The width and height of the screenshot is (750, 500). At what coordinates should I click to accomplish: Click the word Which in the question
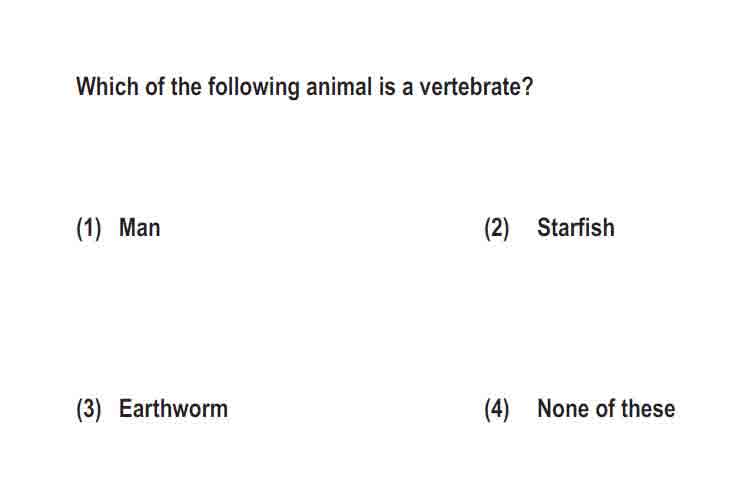[107, 87]
